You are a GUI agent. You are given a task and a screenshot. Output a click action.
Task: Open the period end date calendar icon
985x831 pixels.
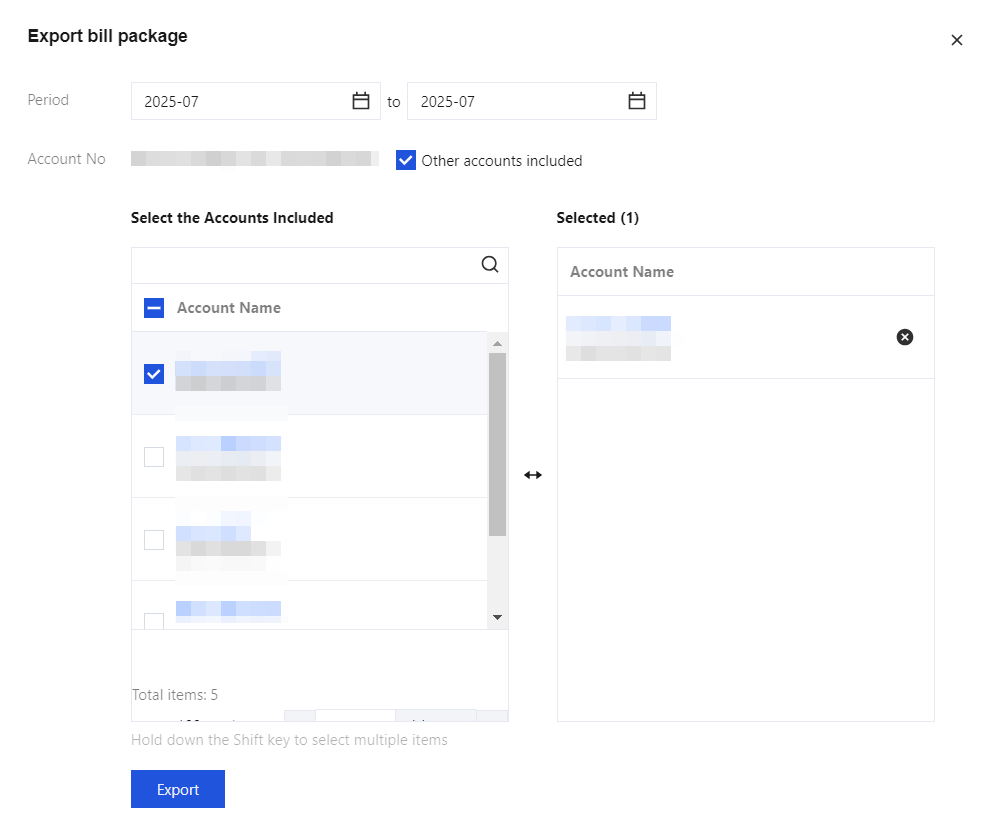(637, 101)
